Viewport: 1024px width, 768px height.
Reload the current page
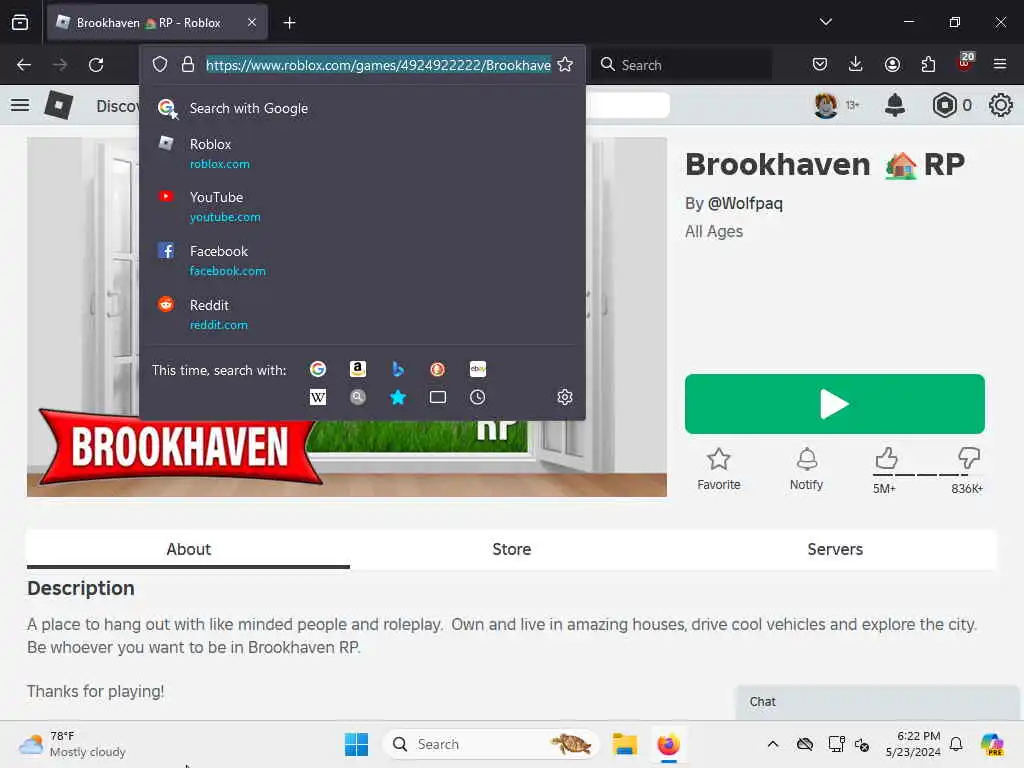point(96,65)
